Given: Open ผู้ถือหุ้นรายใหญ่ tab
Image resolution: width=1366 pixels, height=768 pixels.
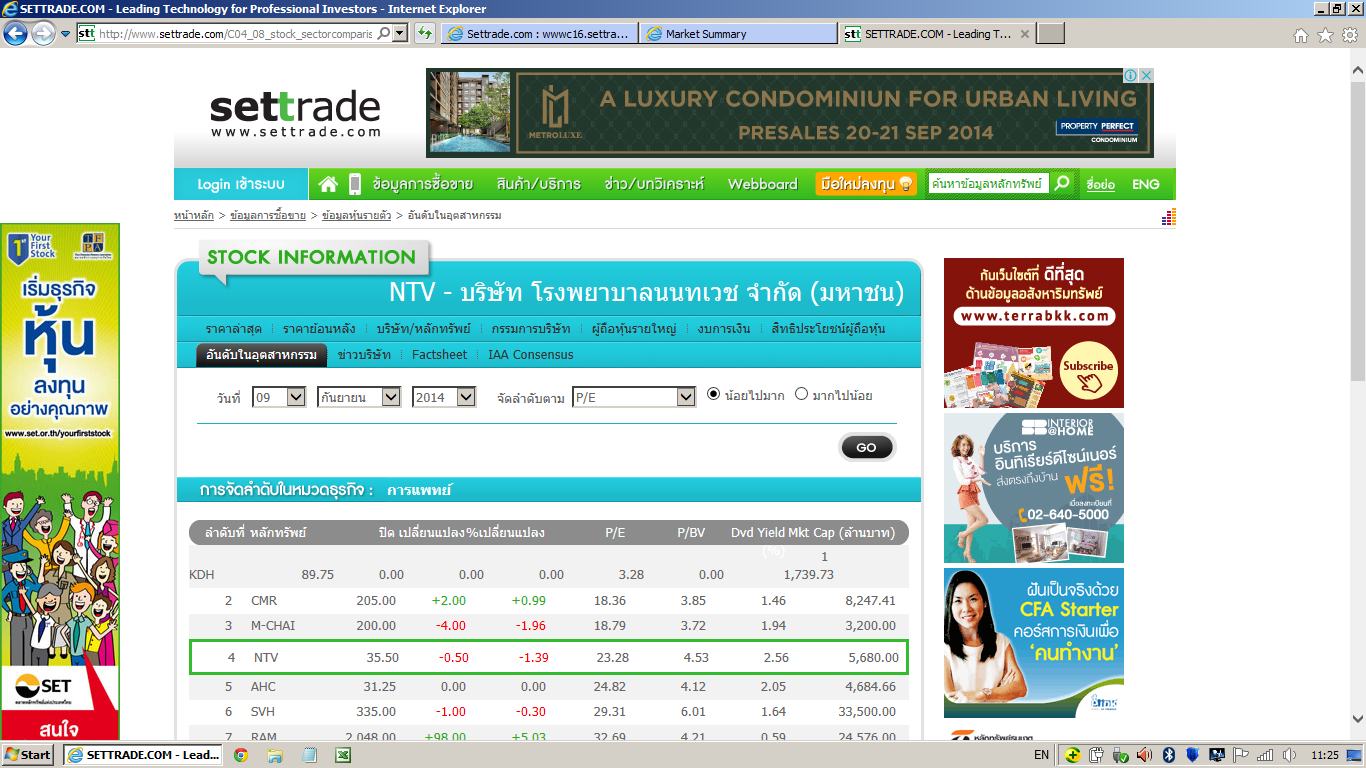Looking at the screenshot, I should 634,329.
